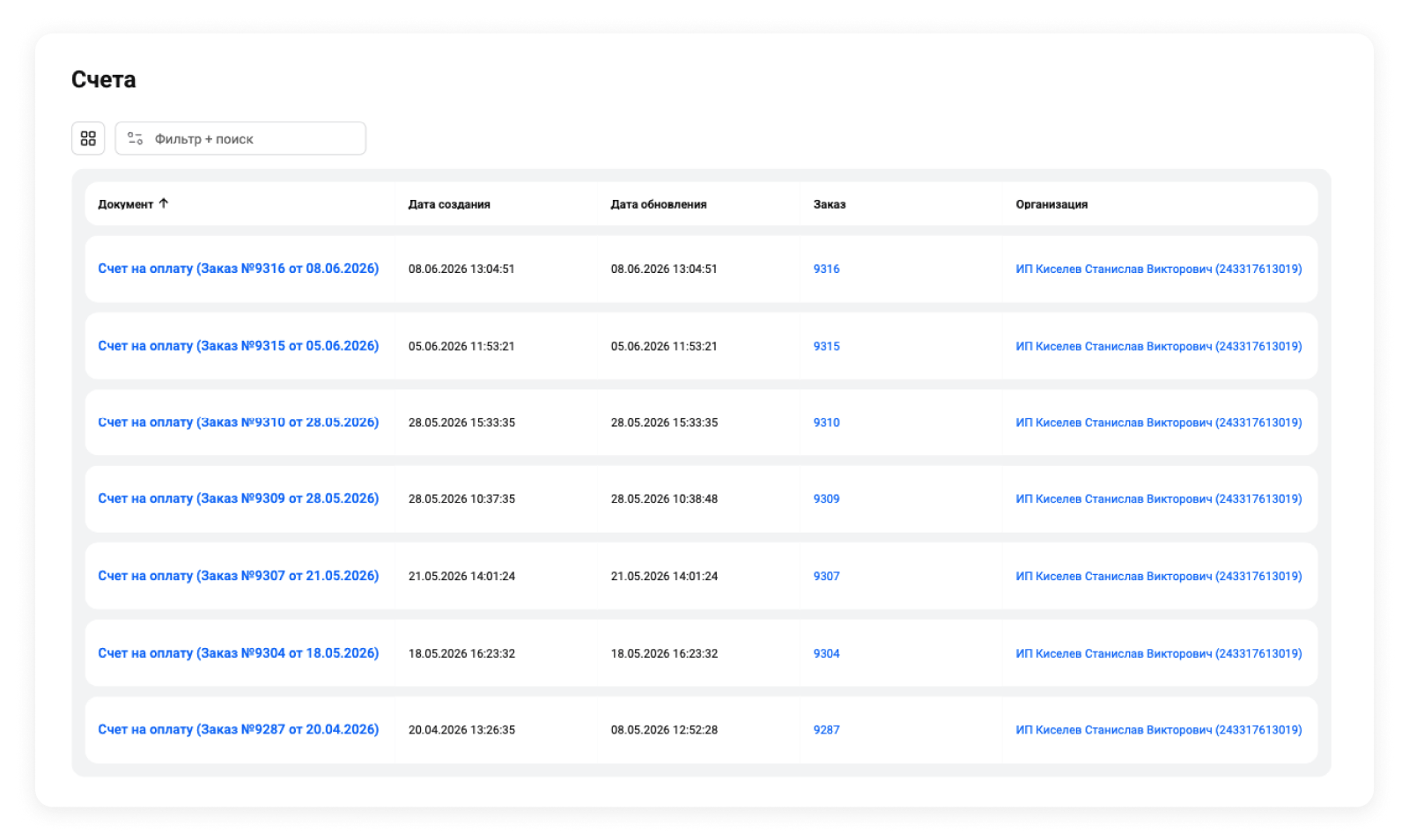Open order link 9309

[x=827, y=499]
